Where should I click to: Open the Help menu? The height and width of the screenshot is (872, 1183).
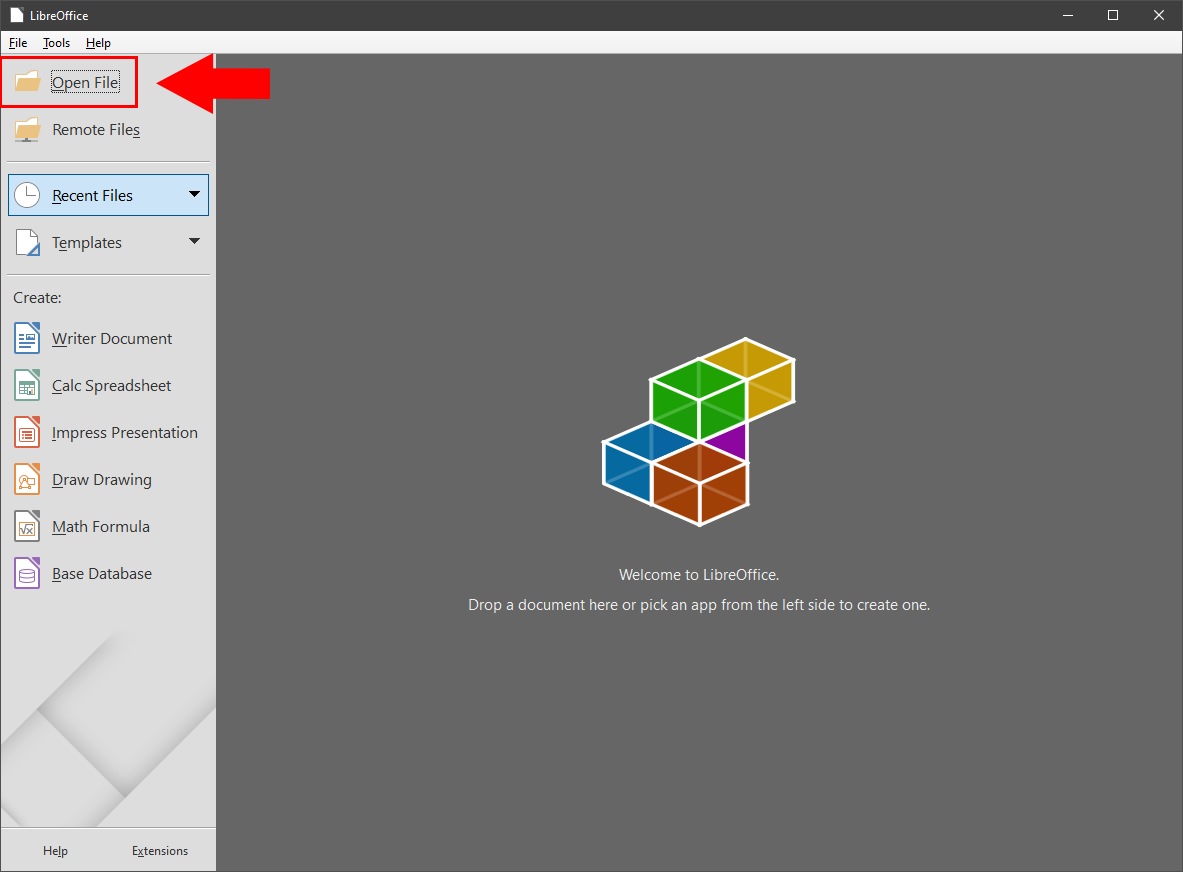tap(98, 43)
